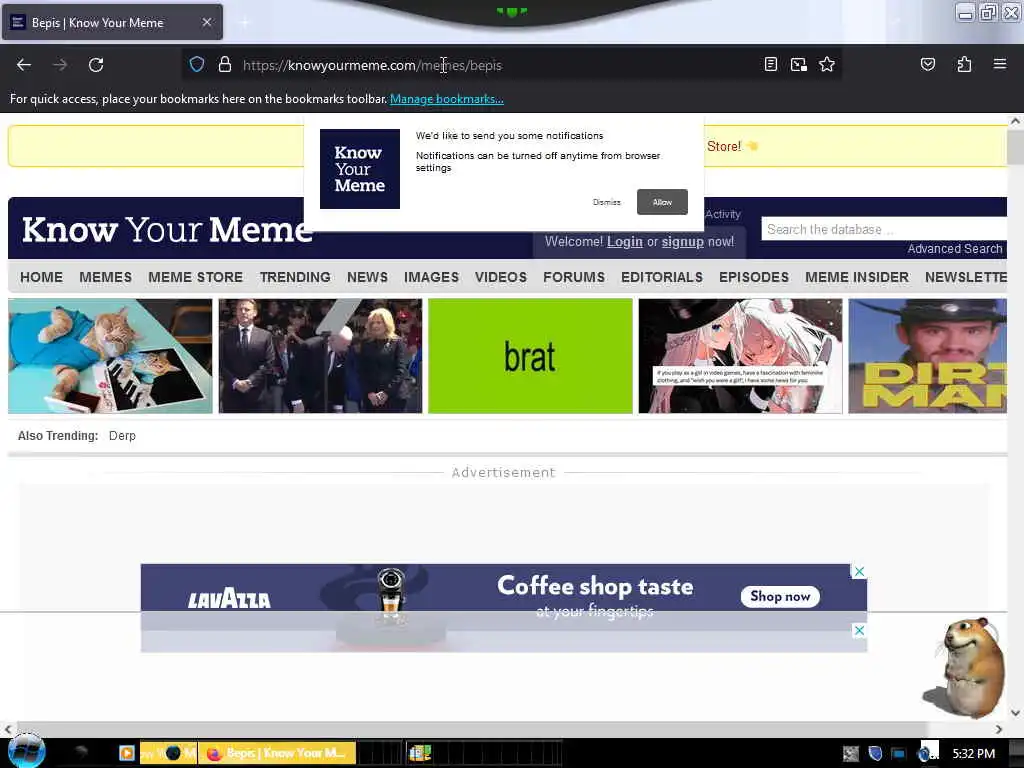This screenshot has height=768, width=1024.
Task: Click the horizontal scrollbar right arrow
Action: click(x=999, y=729)
